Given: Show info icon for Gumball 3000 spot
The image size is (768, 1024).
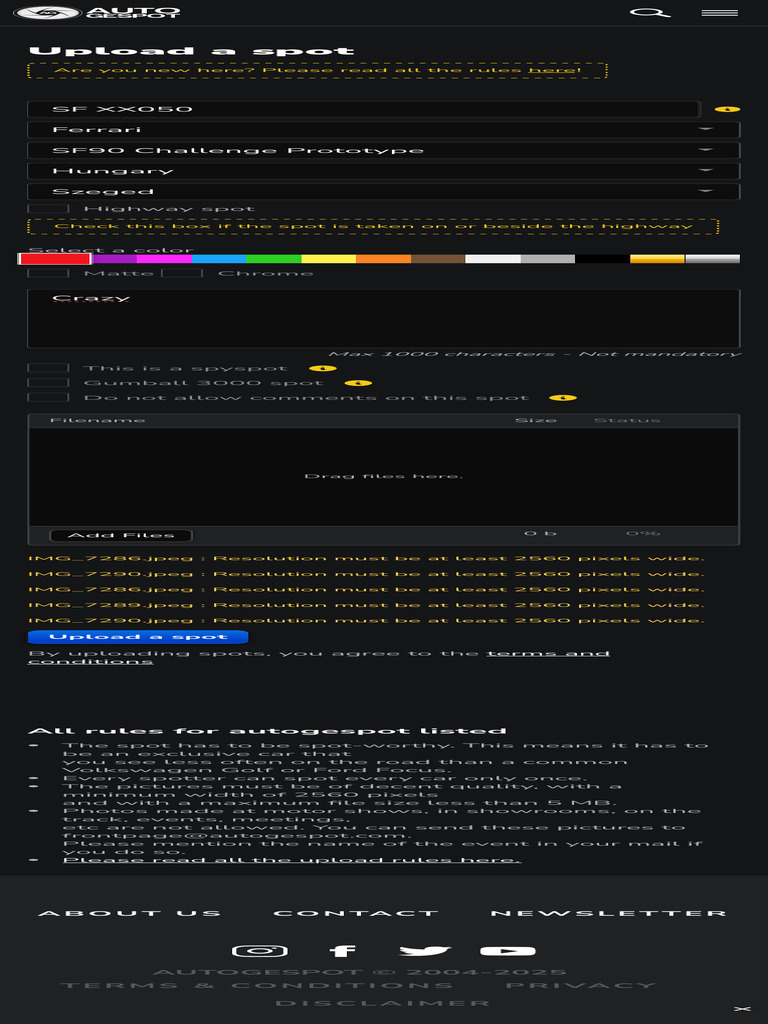Looking at the screenshot, I should pos(358,383).
